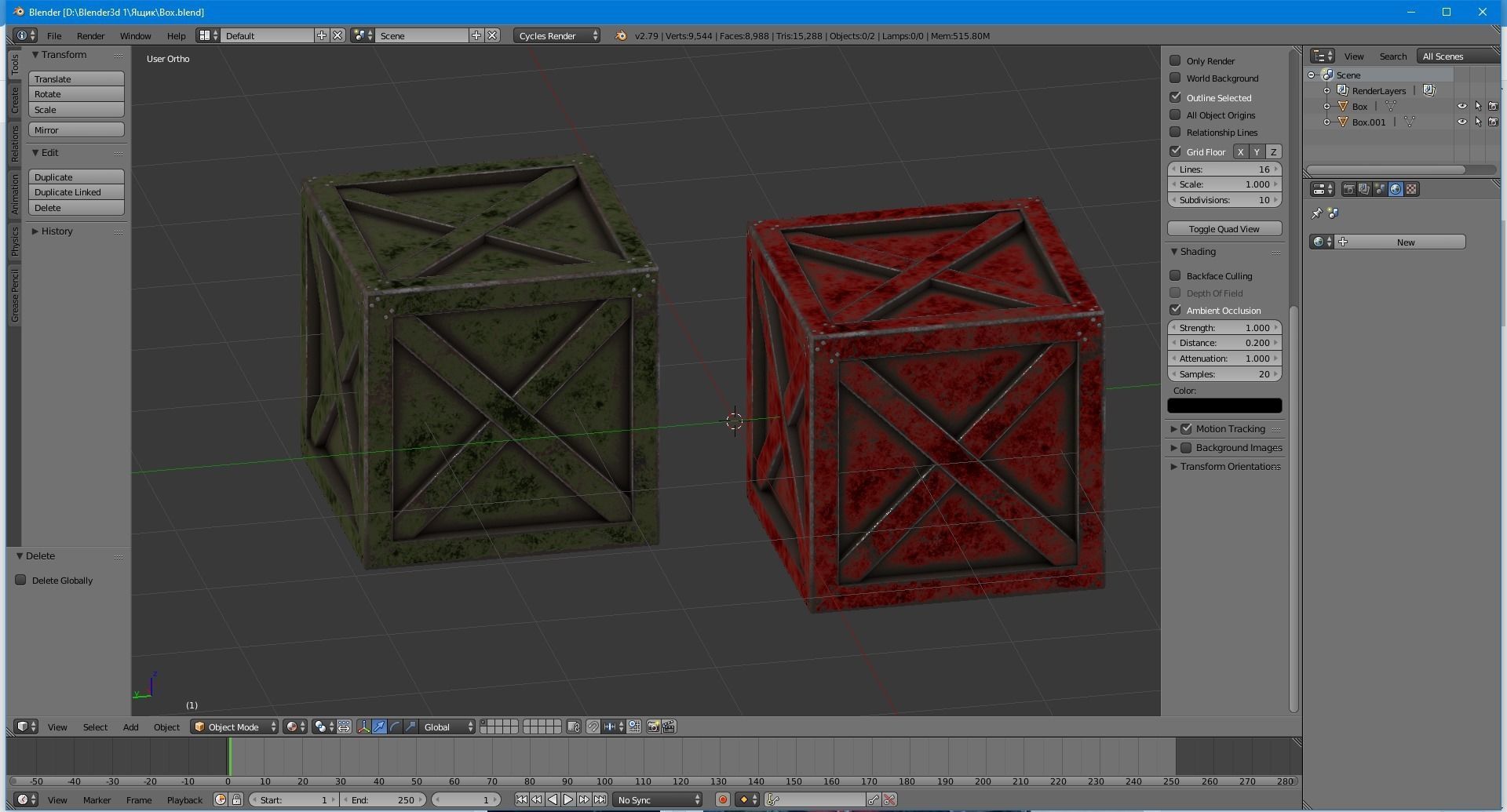The height and width of the screenshot is (812, 1507).
Task: Open the File menu
Action: pyautogui.click(x=54, y=35)
